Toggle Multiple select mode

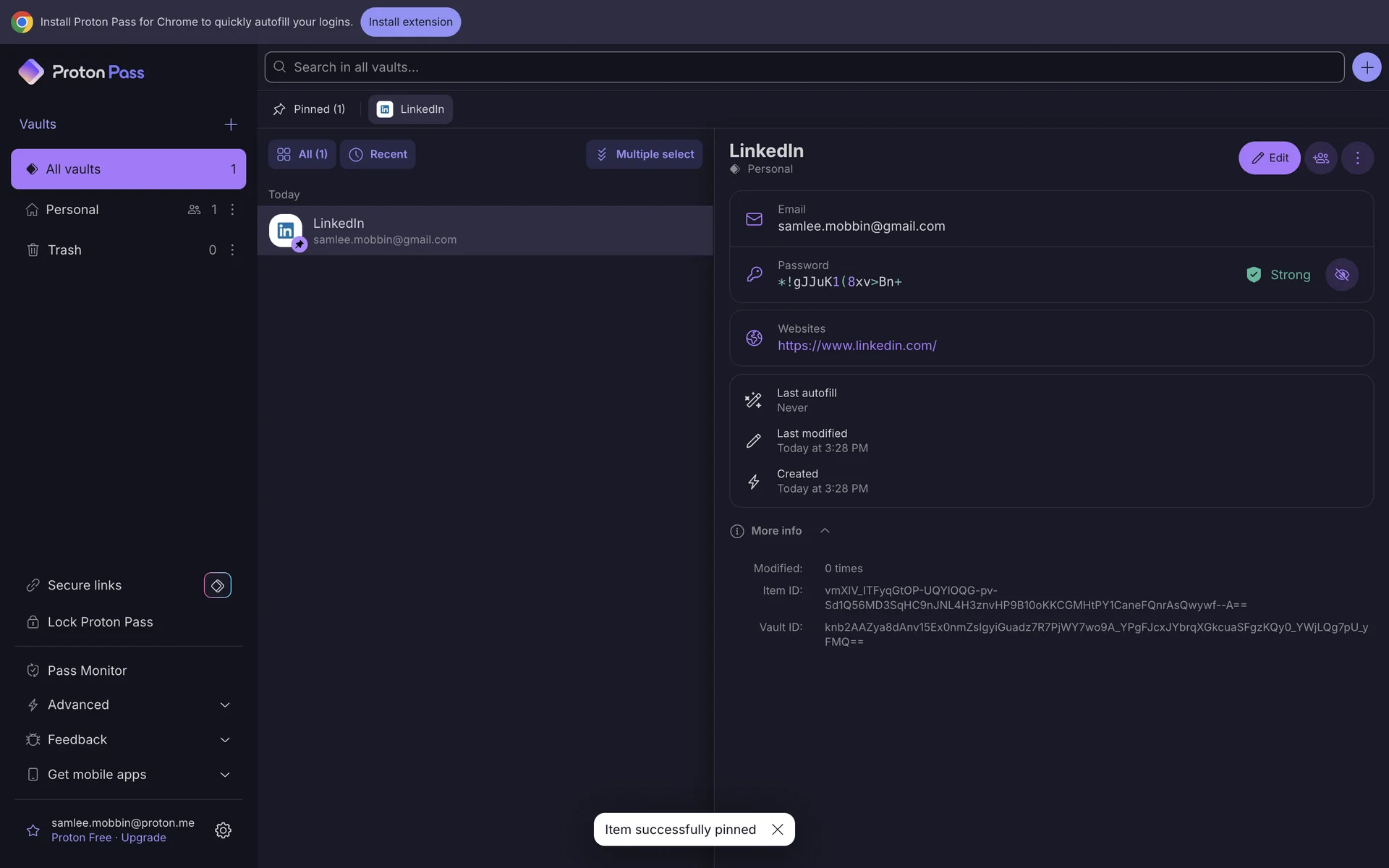[644, 154]
